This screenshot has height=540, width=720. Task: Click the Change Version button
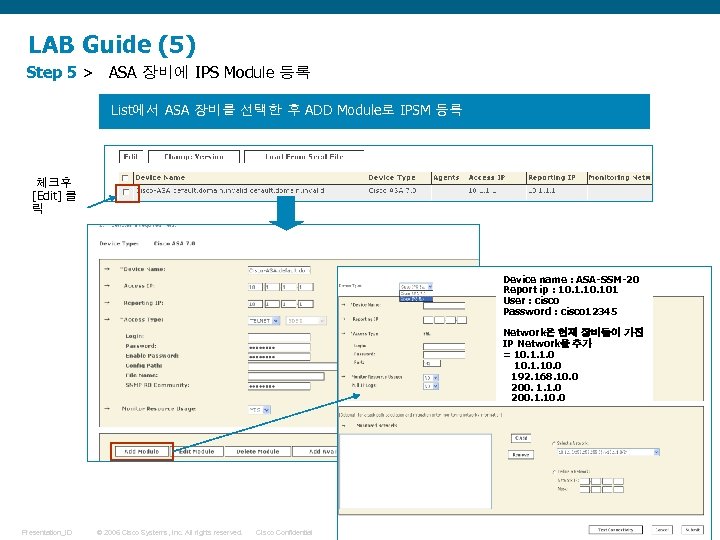(194, 157)
